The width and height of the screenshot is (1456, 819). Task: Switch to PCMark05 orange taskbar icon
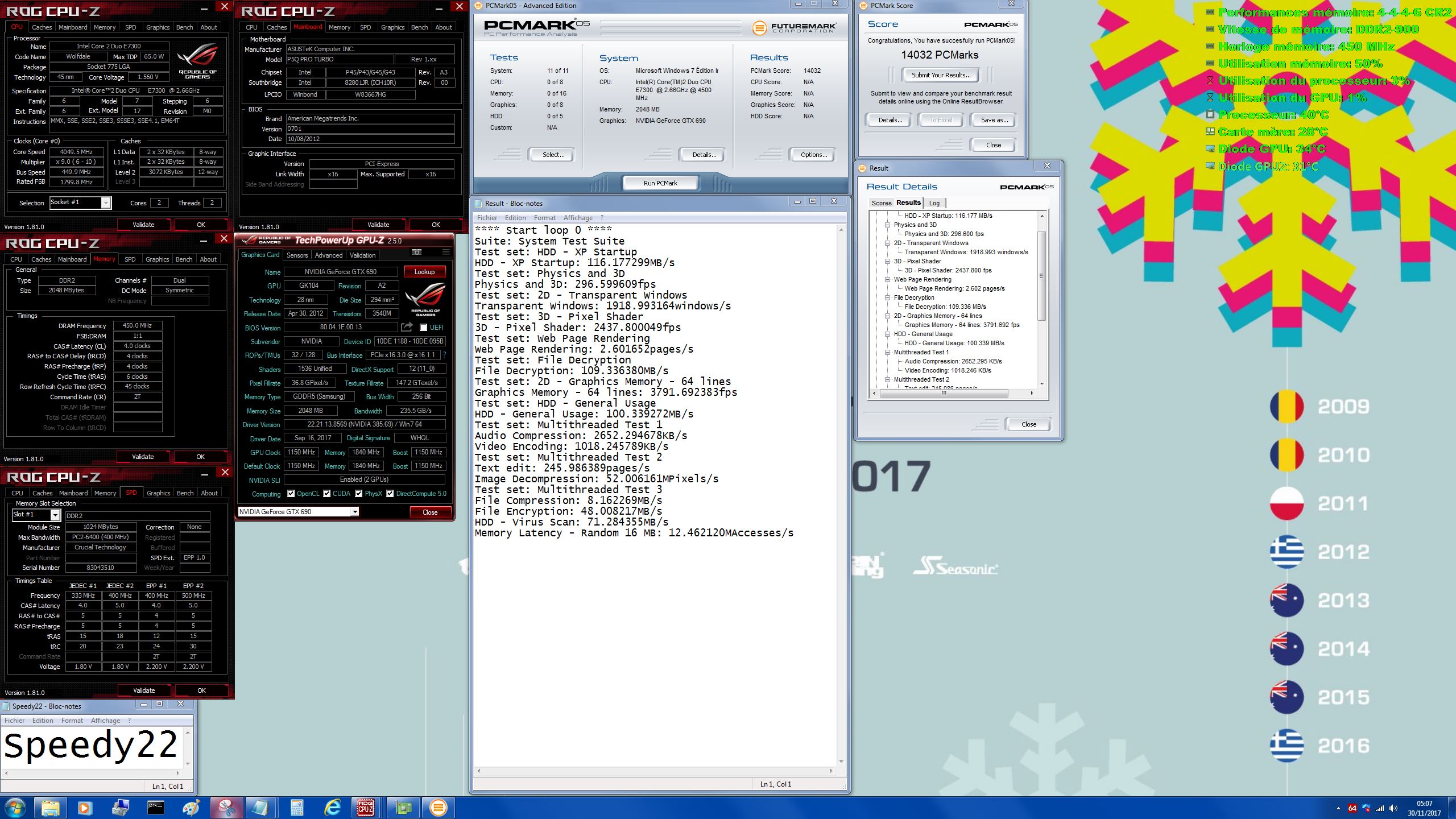[438, 808]
